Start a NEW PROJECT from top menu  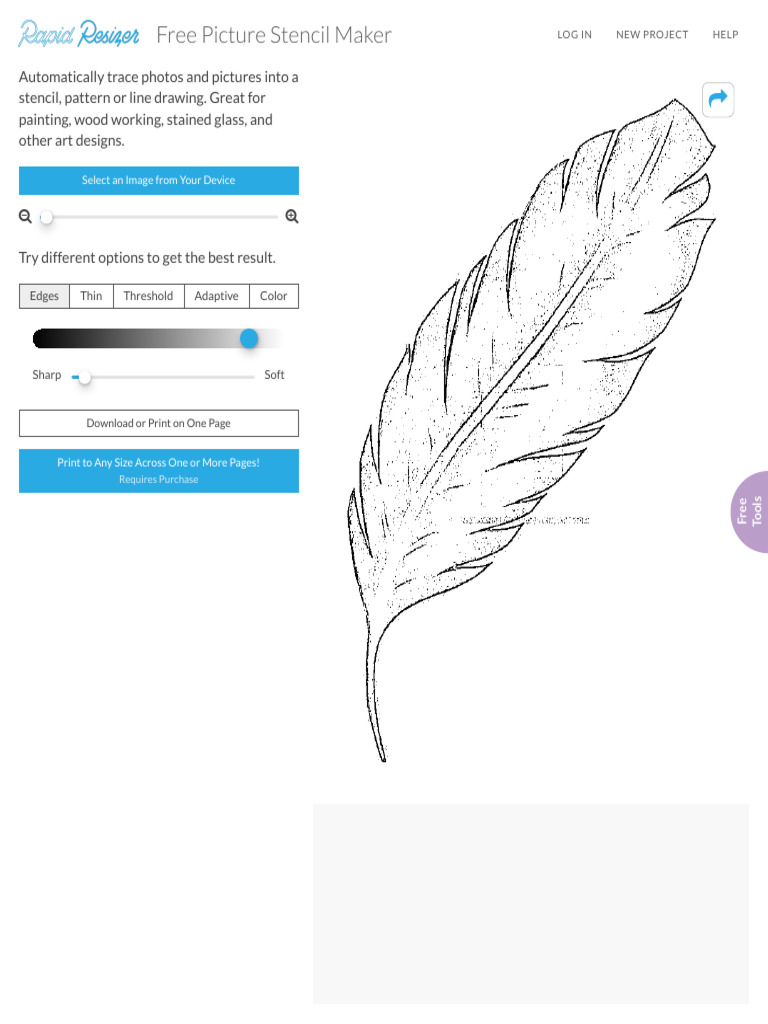pos(652,35)
